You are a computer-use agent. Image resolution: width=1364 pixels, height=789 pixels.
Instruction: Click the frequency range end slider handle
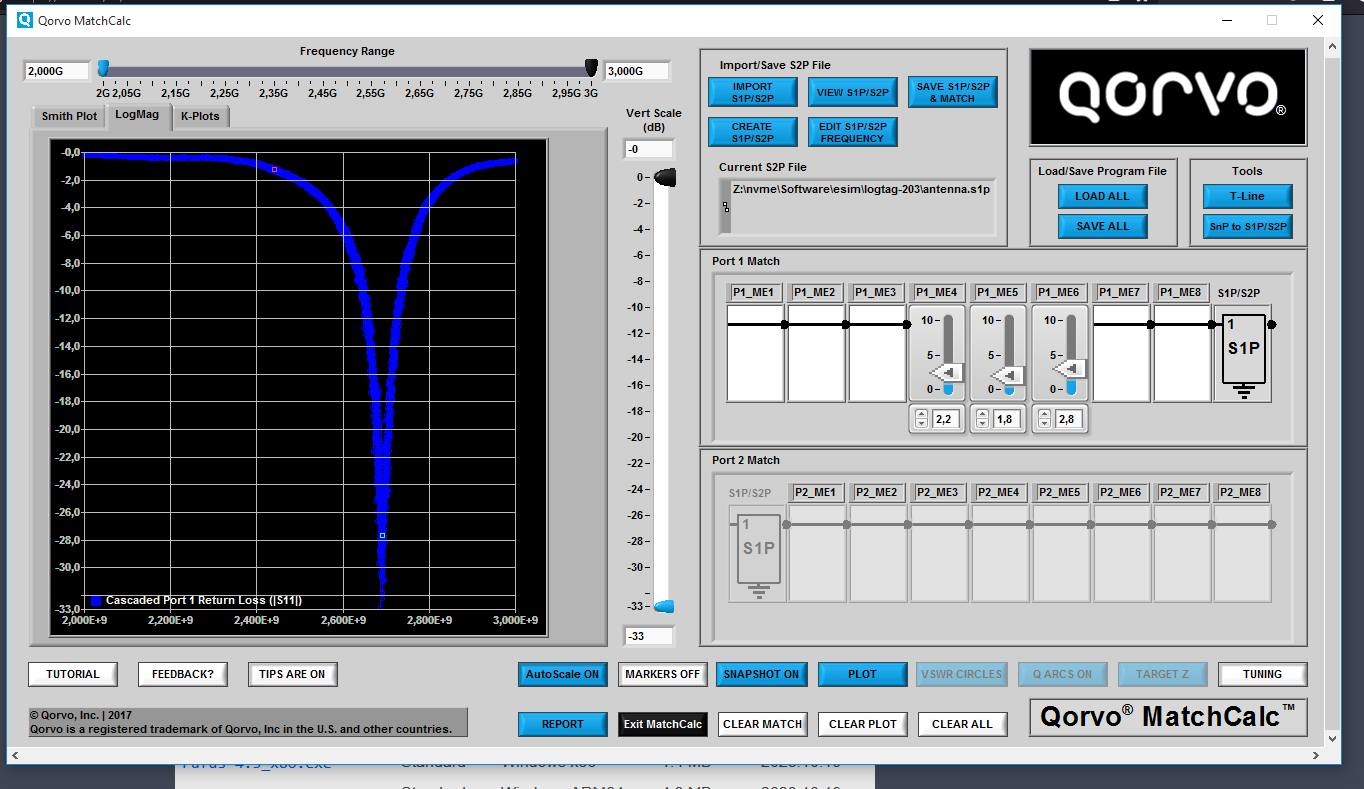click(591, 68)
